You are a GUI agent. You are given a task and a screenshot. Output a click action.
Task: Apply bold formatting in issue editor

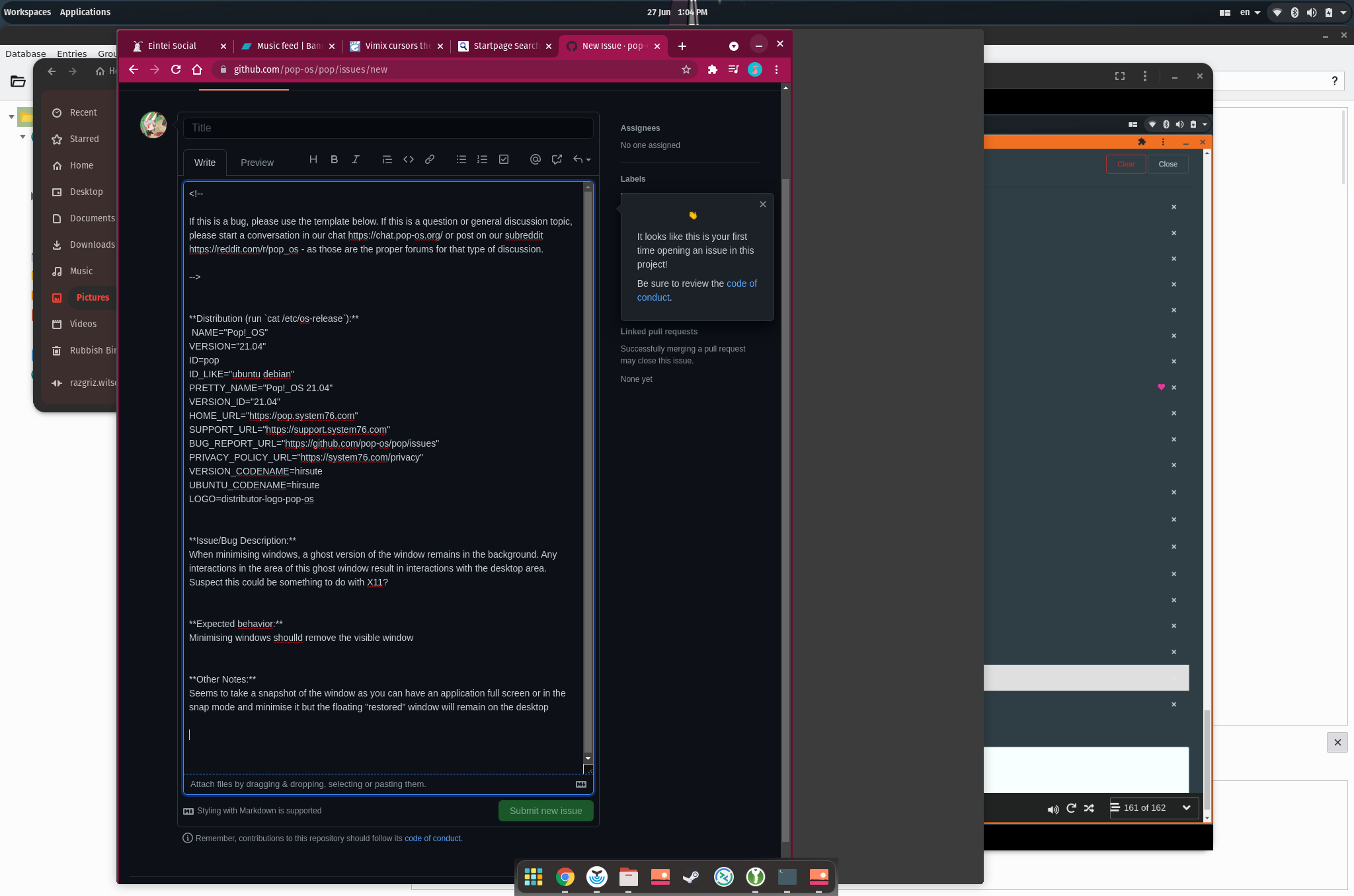click(x=335, y=160)
